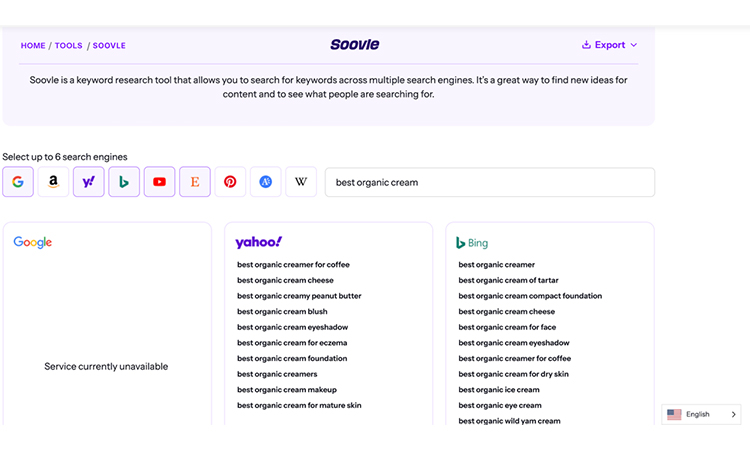
Task: Select 'best organic cream foundation'
Action: [292, 358]
